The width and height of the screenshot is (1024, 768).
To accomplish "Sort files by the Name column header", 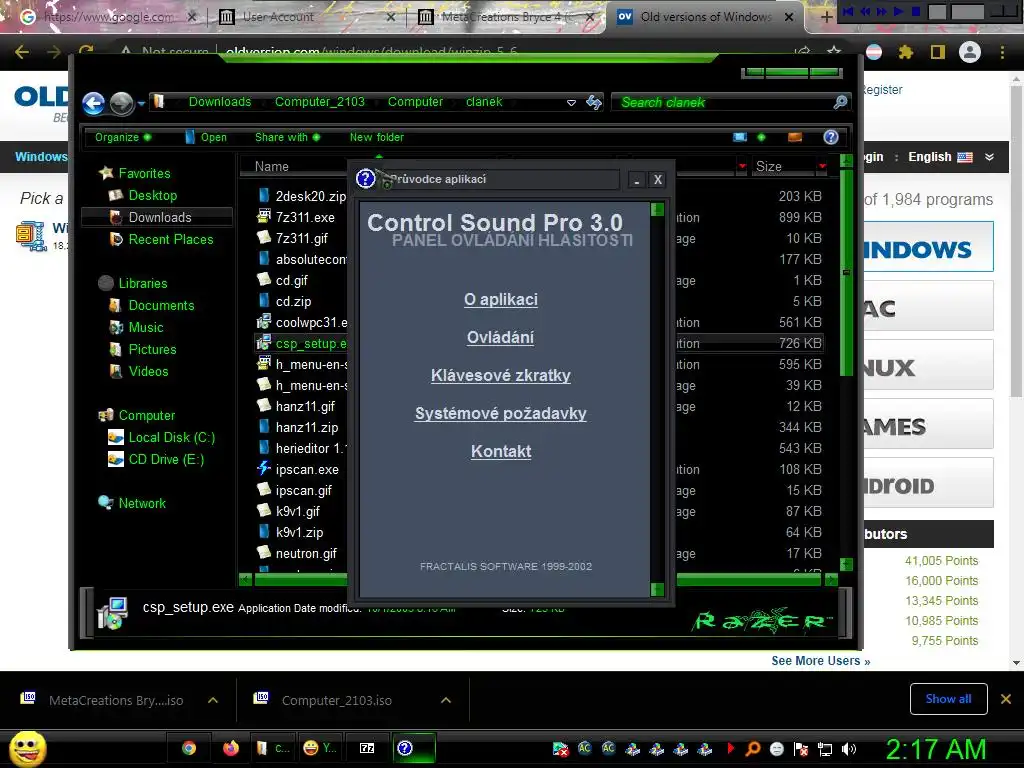I will tap(293, 166).
